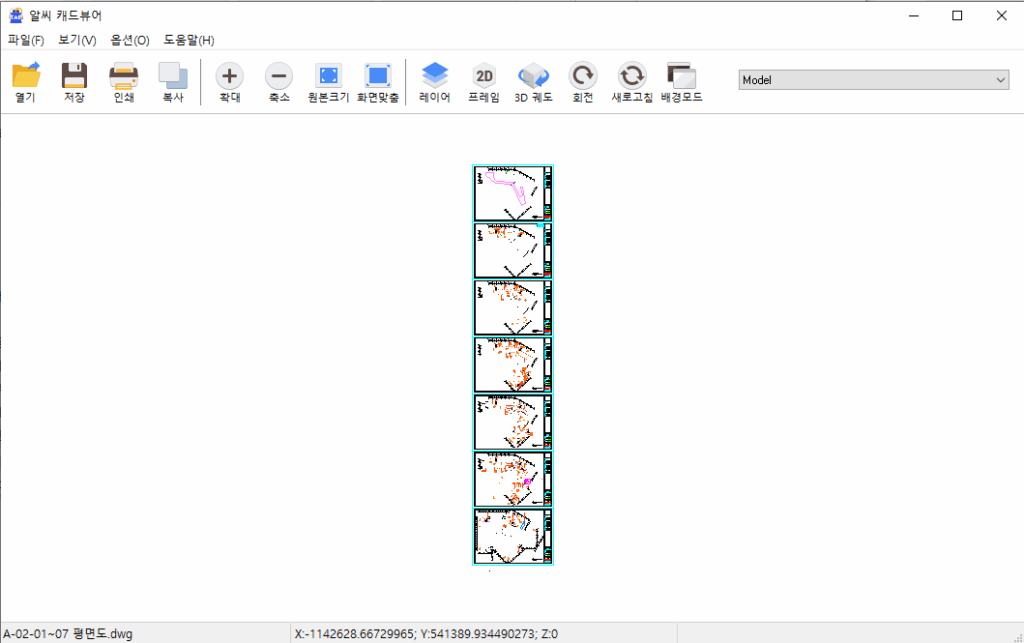The image size is (1024, 643).
Task: Minimize the 알씨 캐드뷰어 window
Action: (914, 16)
